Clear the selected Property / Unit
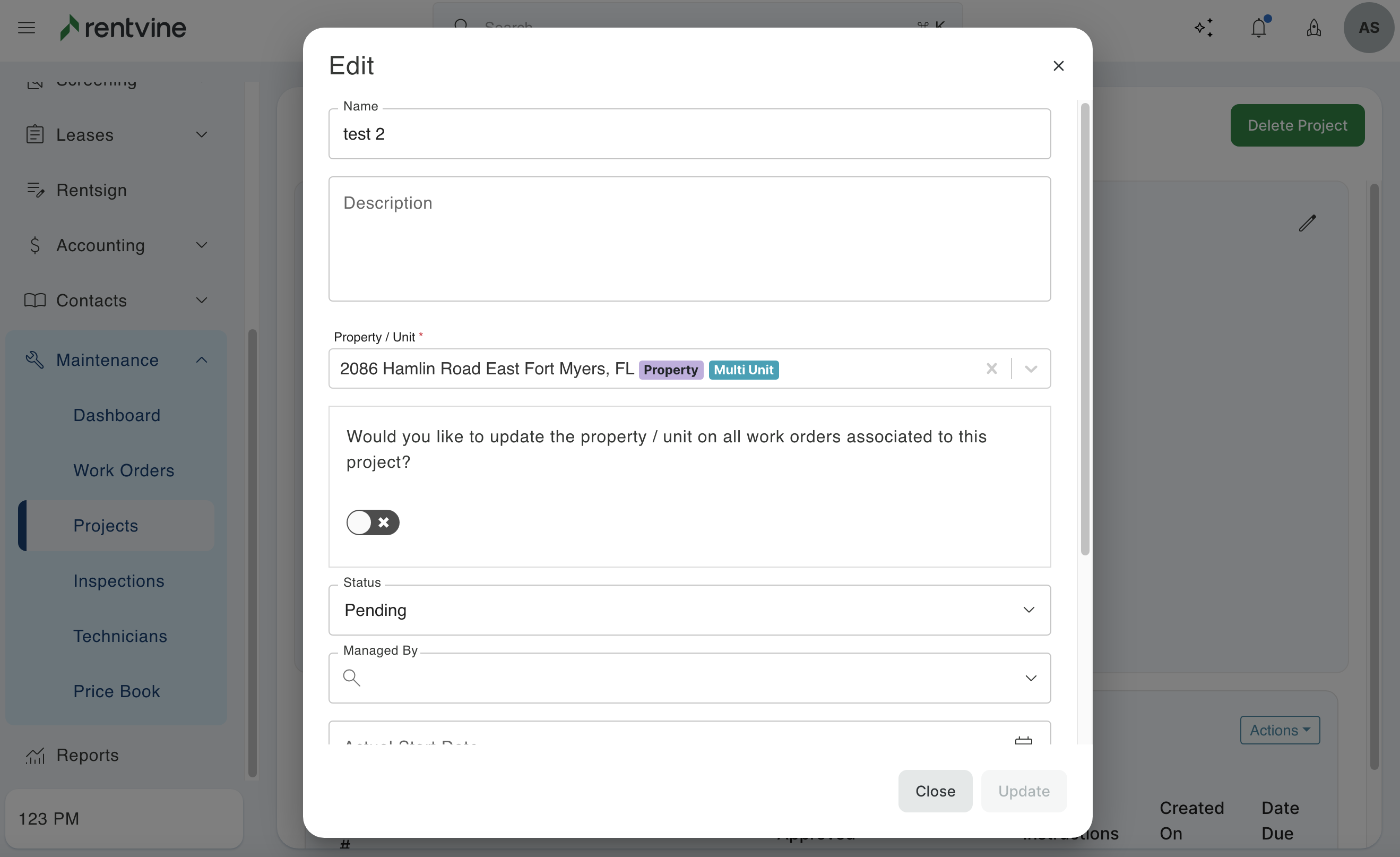1400x857 pixels. [991, 369]
